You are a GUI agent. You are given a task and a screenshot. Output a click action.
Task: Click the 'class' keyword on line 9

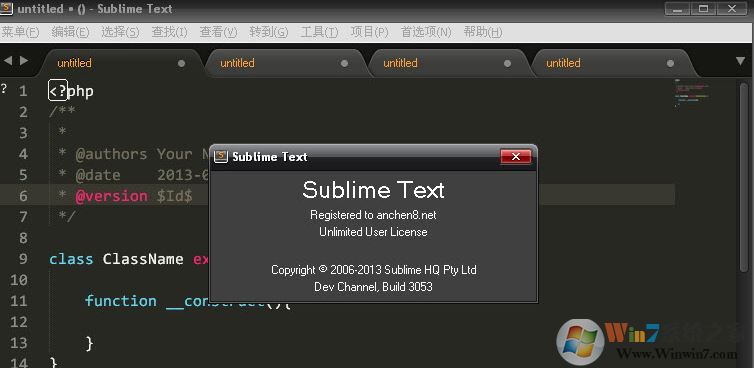click(x=71, y=259)
